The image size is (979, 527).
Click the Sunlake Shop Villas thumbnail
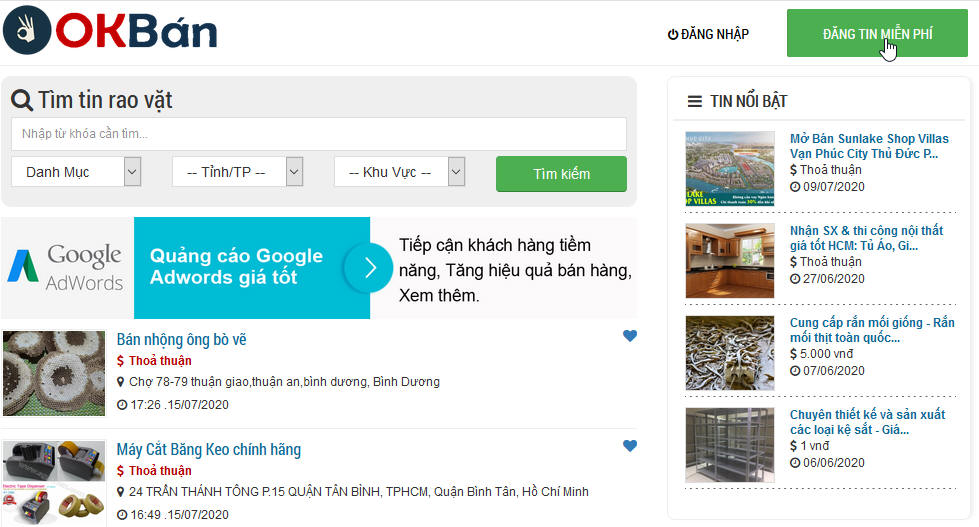pos(729,169)
